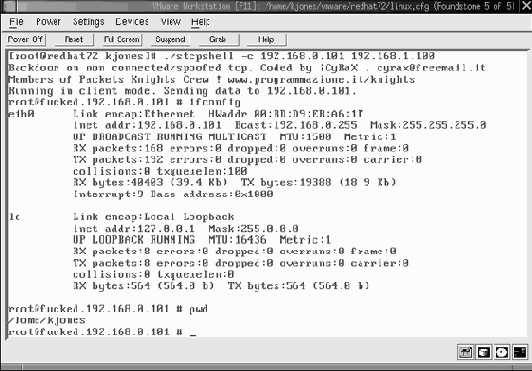Click 'RX packets:8' line

234,252
